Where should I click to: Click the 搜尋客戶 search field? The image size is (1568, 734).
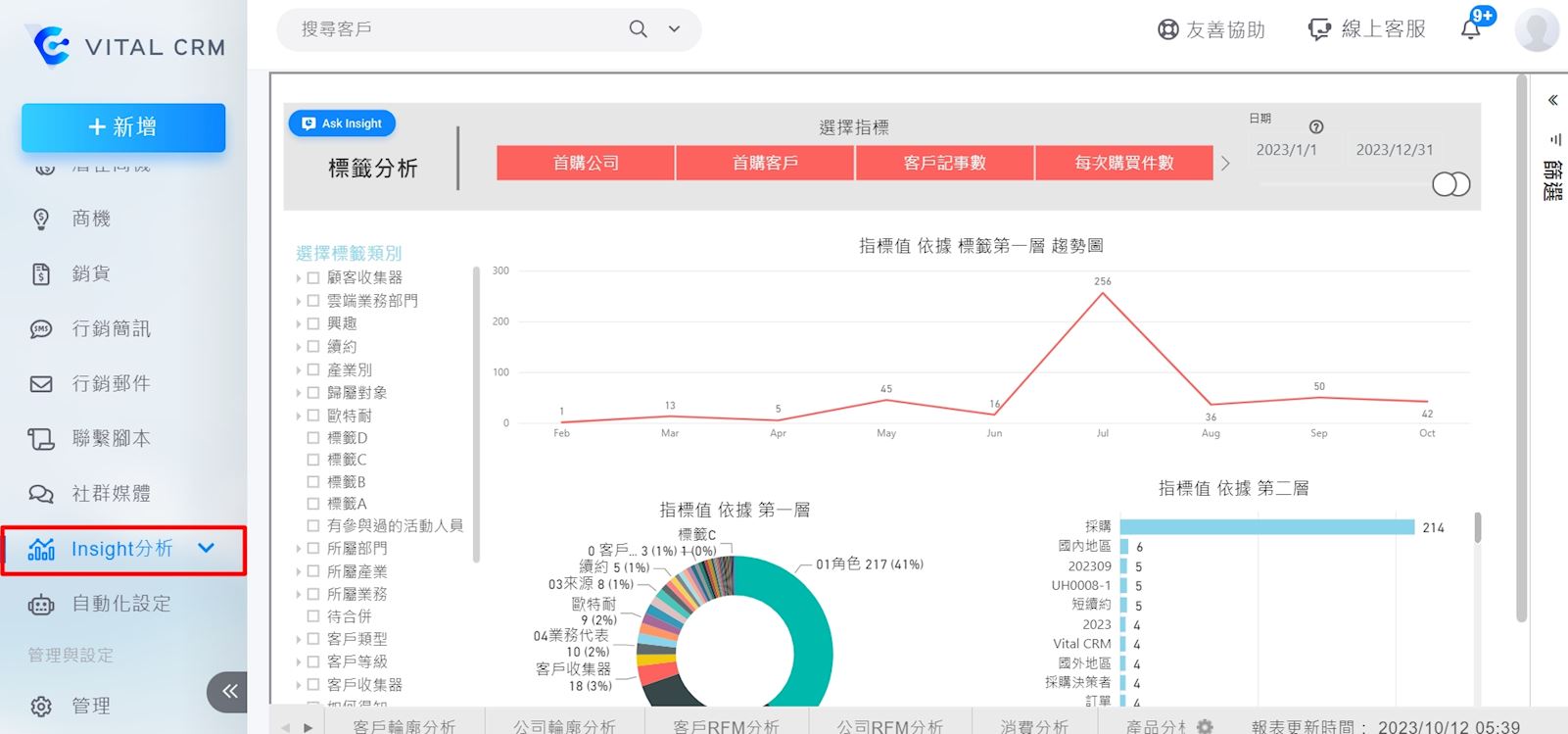point(451,29)
